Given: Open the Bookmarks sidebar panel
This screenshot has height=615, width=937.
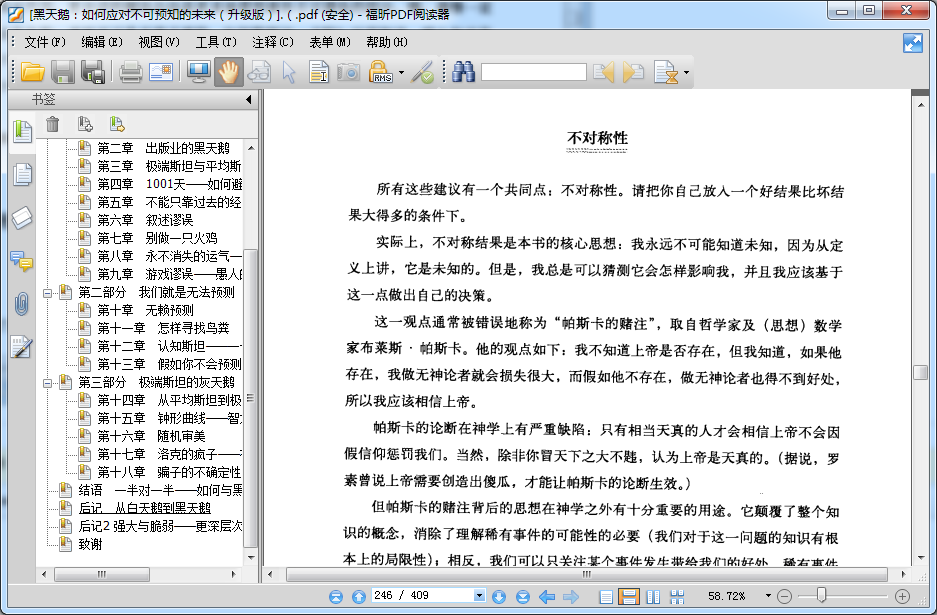Looking at the screenshot, I should (22, 131).
